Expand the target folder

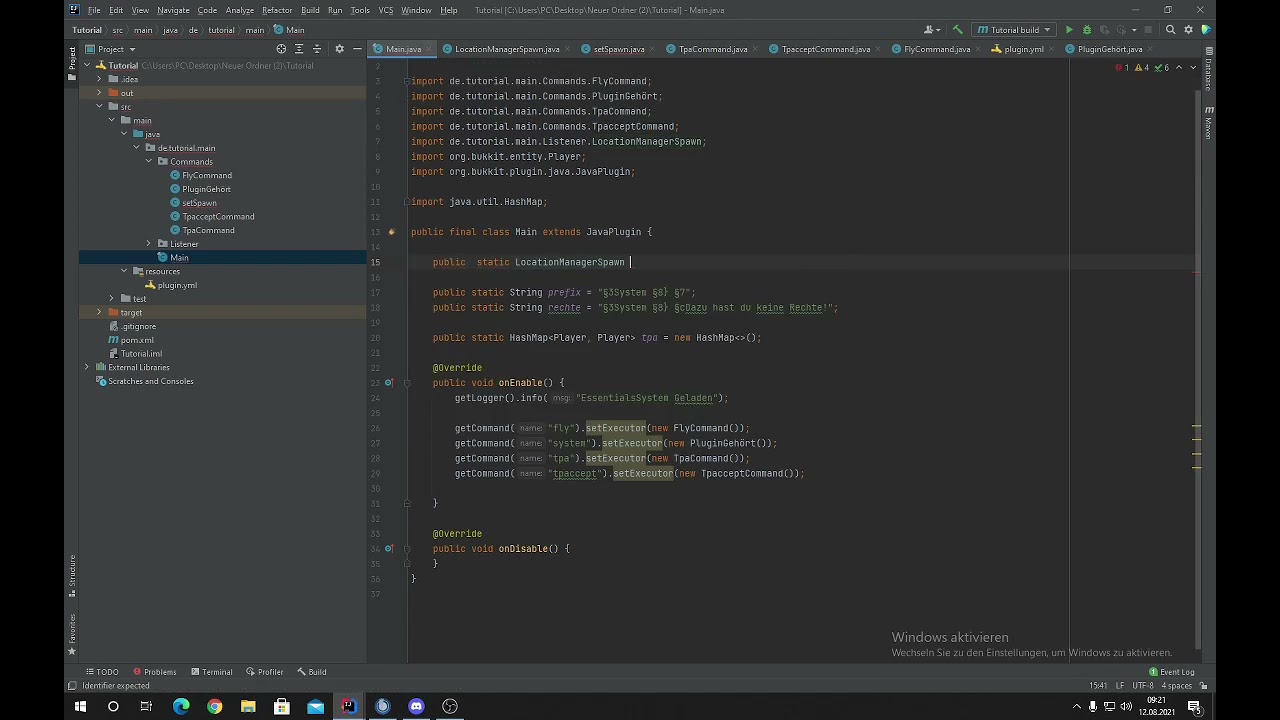coord(99,313)
